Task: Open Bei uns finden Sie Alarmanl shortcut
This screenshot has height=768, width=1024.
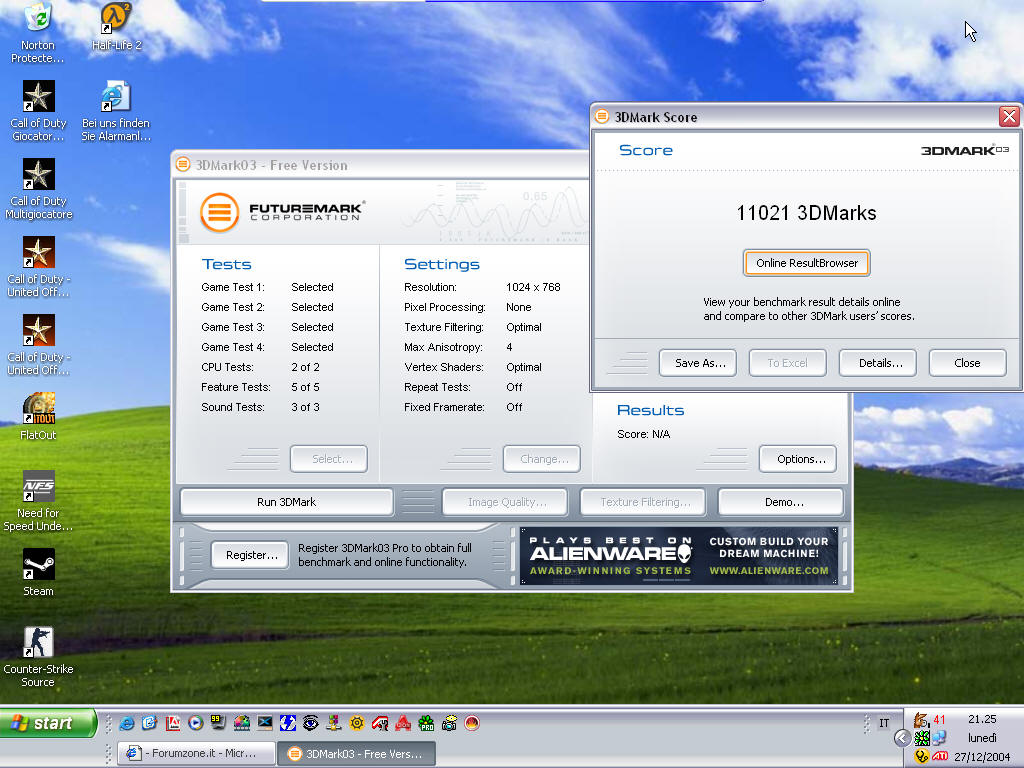Action: [x=116, y=111]
